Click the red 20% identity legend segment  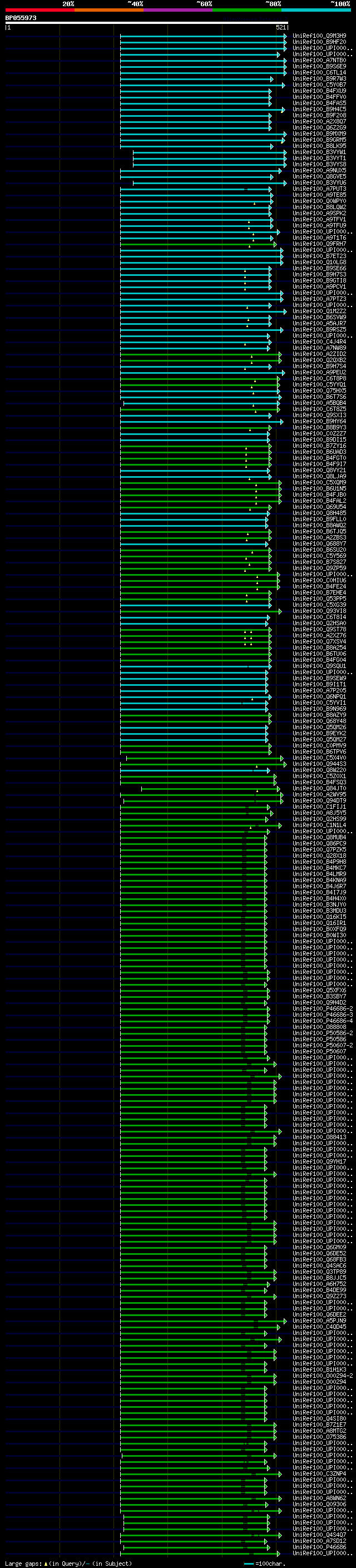(39, 10)
